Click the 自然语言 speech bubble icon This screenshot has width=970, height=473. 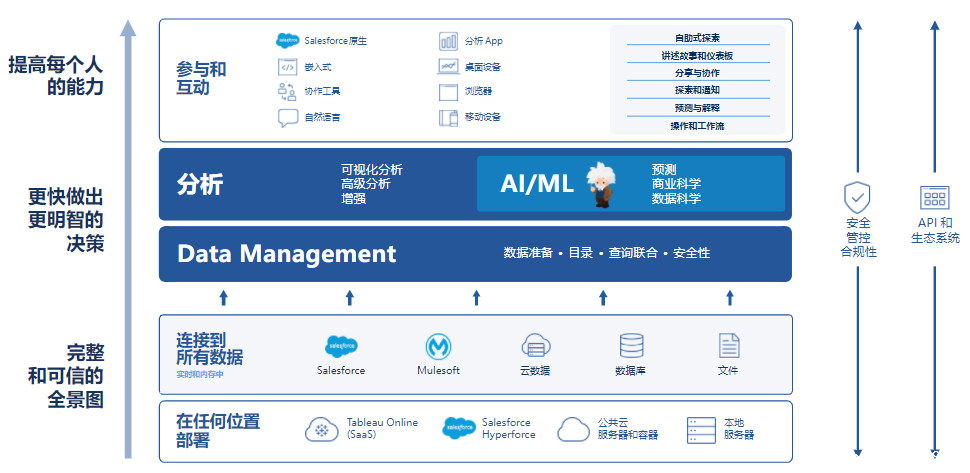287,118
